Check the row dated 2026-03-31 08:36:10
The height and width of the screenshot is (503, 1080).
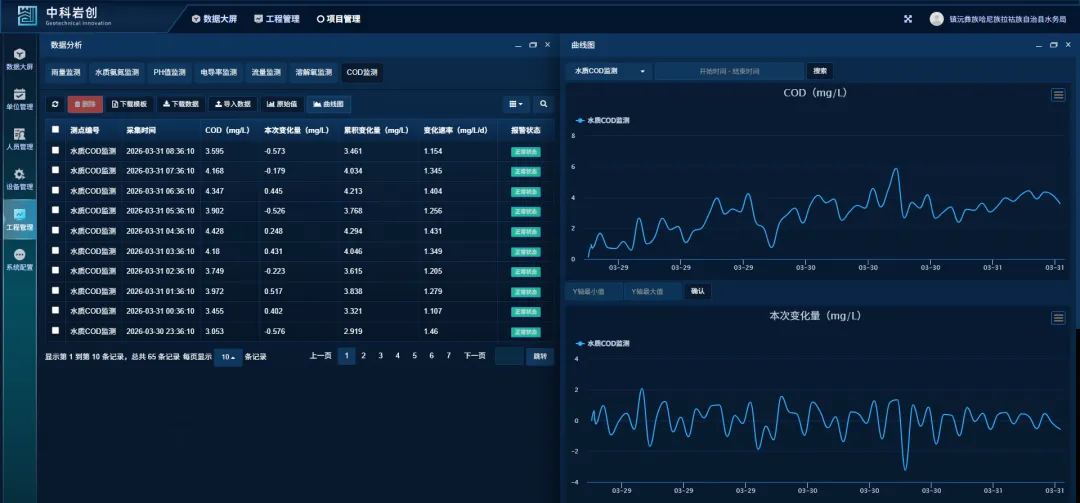click(55, 151)
